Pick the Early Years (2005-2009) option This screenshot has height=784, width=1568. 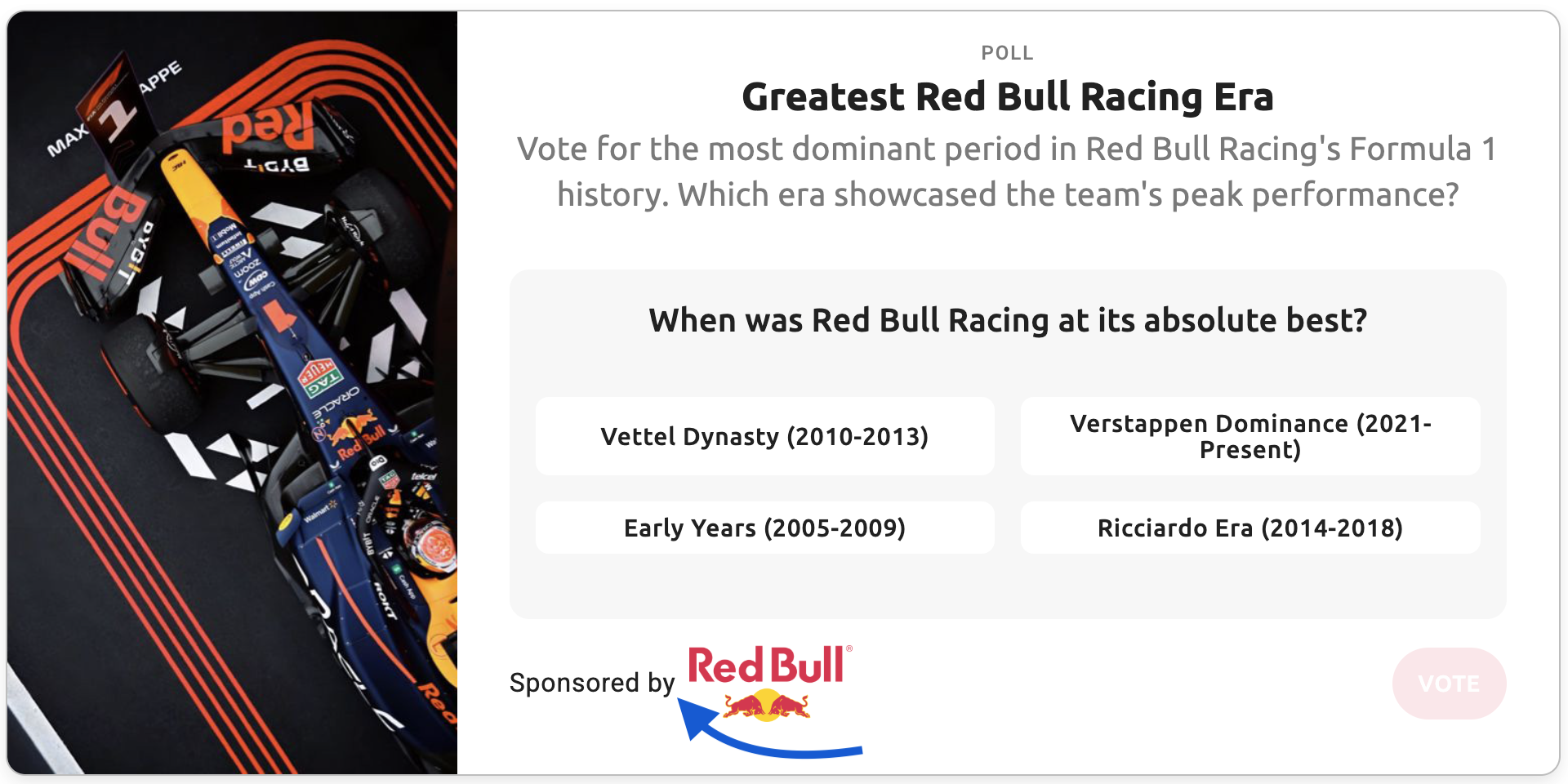coord(764,528)
